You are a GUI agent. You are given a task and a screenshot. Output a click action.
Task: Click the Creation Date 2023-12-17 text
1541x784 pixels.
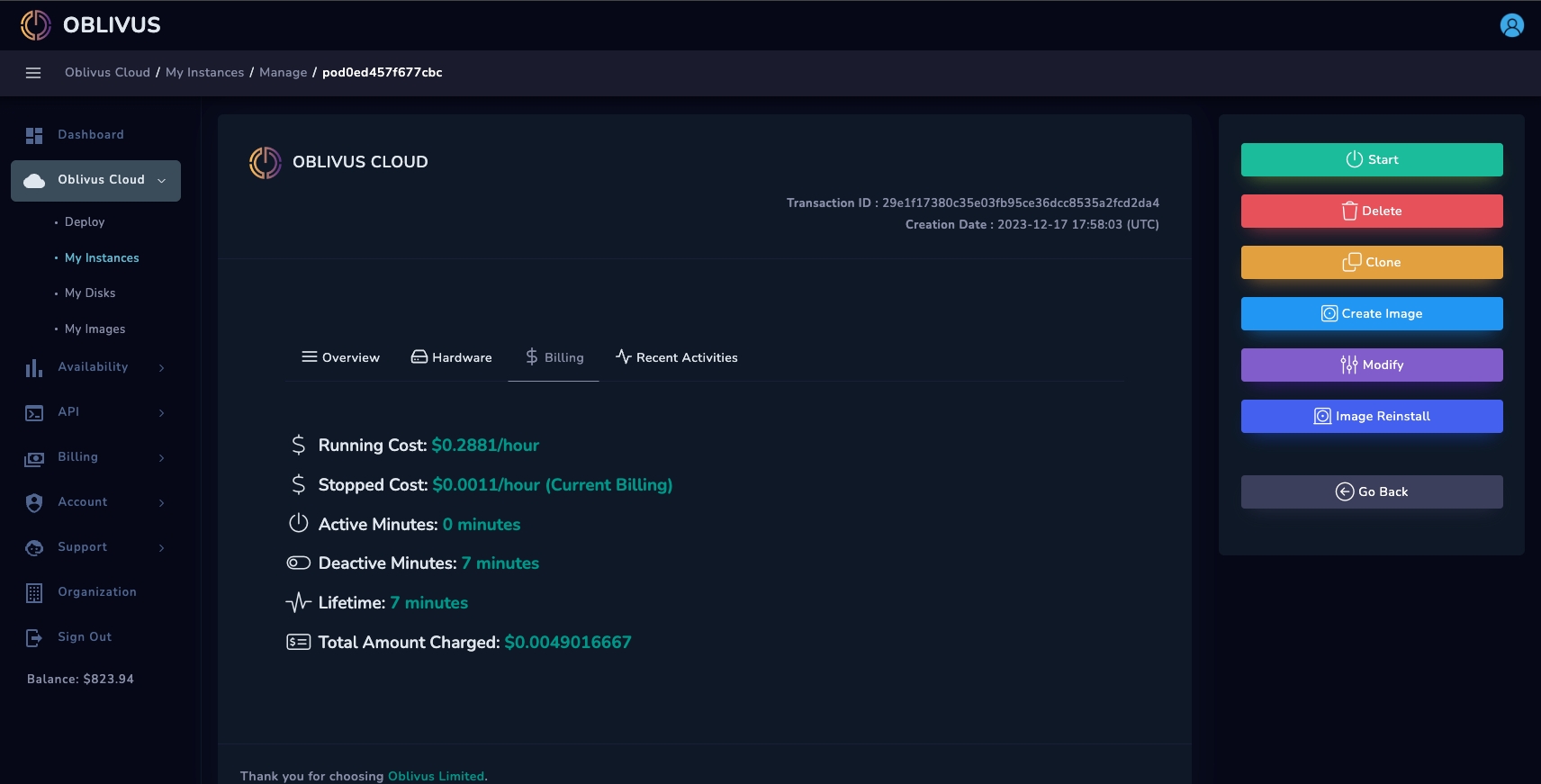(1032, 225)
